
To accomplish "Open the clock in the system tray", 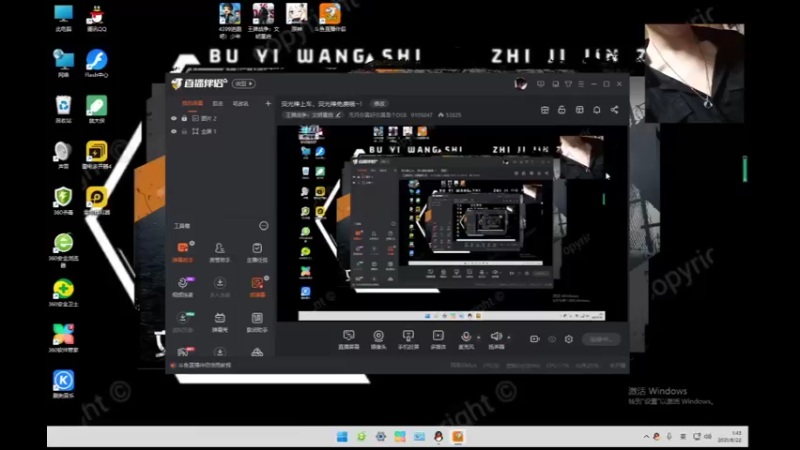I will click(x=730, y=436).
